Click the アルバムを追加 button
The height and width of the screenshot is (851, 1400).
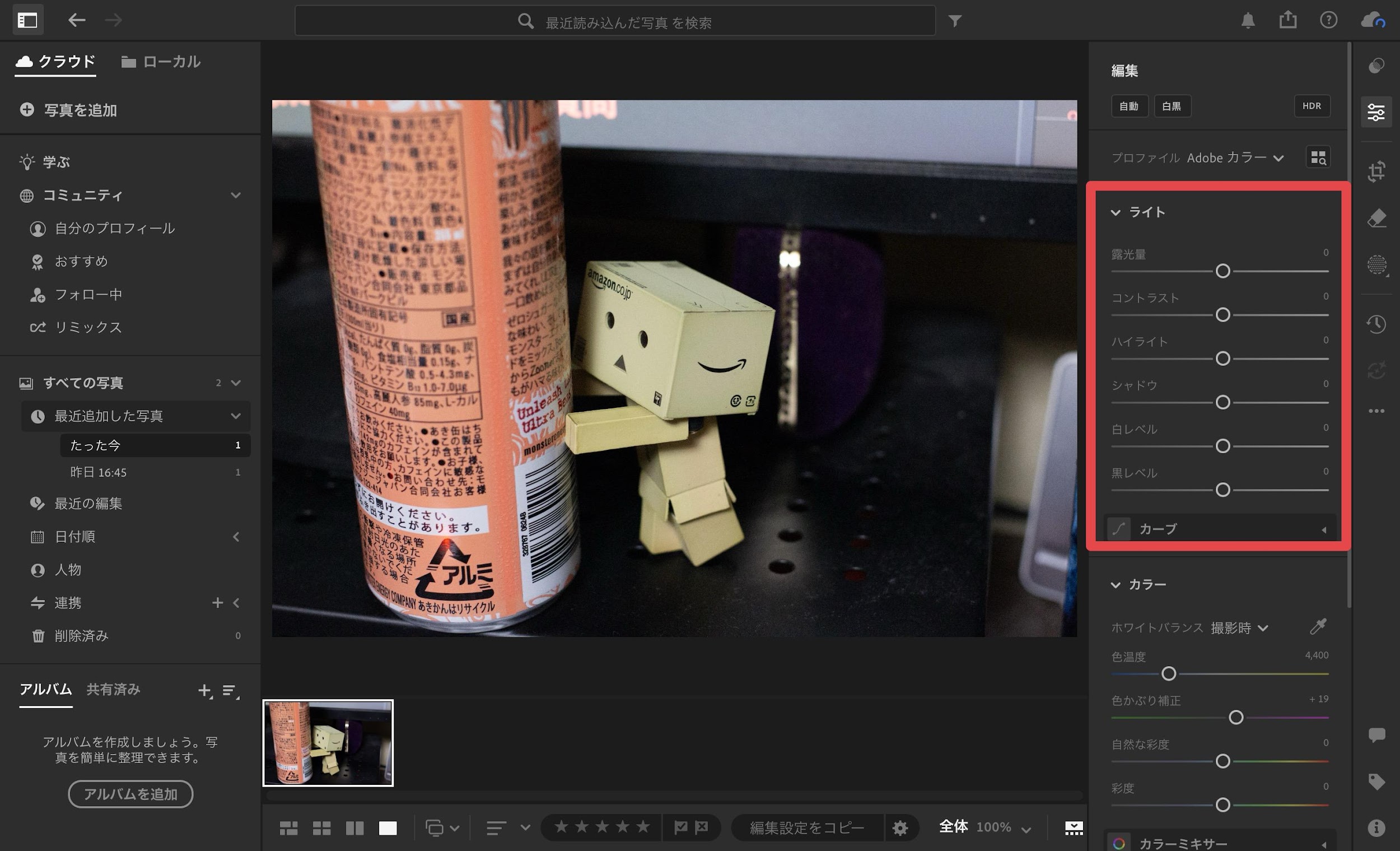(130, 794)
